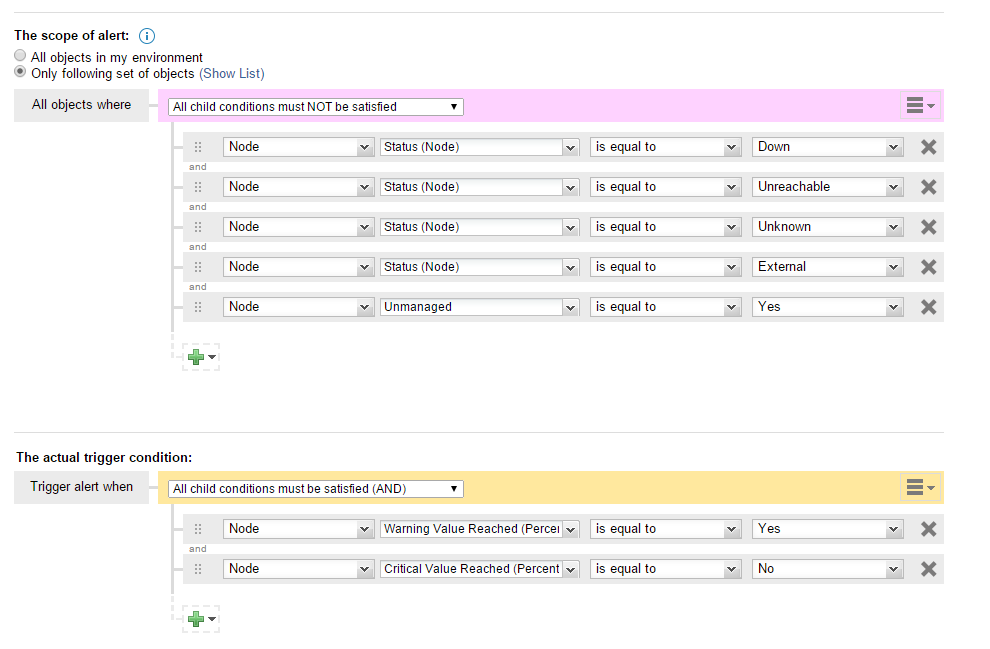Open the Unreachable value dropdown
Image resolution: width=990 pixels, height=649 pixels.
click(827, 187)
